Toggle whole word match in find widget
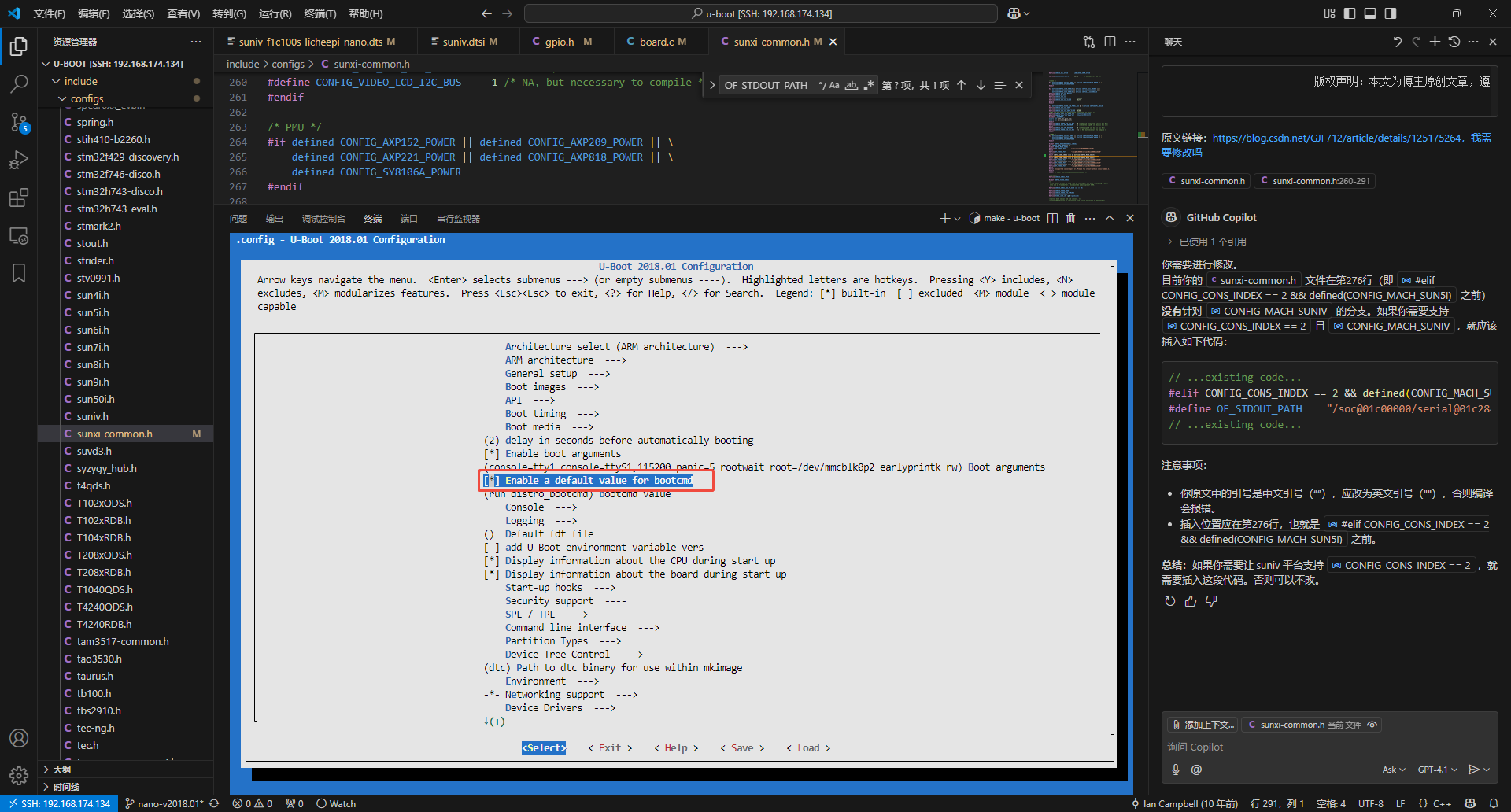The width and height of the screenshot is (1511, 812). click(x=851, y=85)
